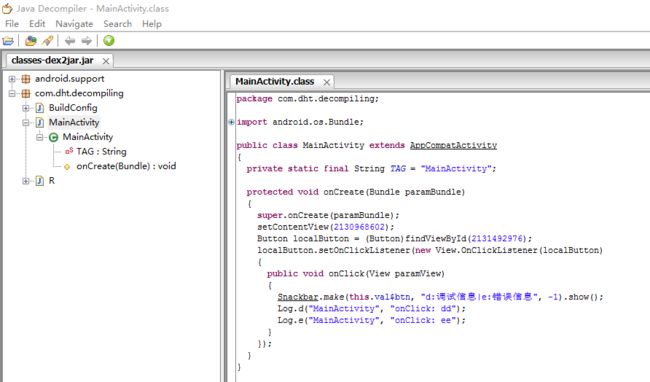Click the 'localButton.setOnClickListener' line
The width and height of the screenshot is (650, 382).
(430, 250)
